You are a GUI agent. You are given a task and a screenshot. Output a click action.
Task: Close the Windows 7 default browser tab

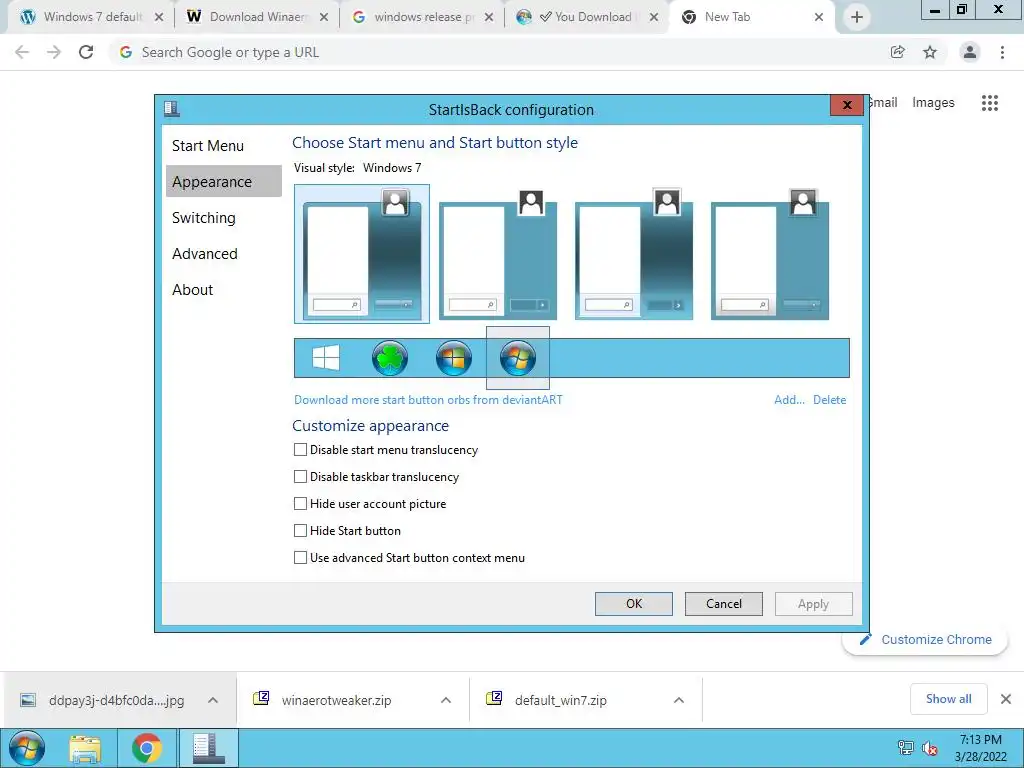pyautogui.click(x=159, y=17)
